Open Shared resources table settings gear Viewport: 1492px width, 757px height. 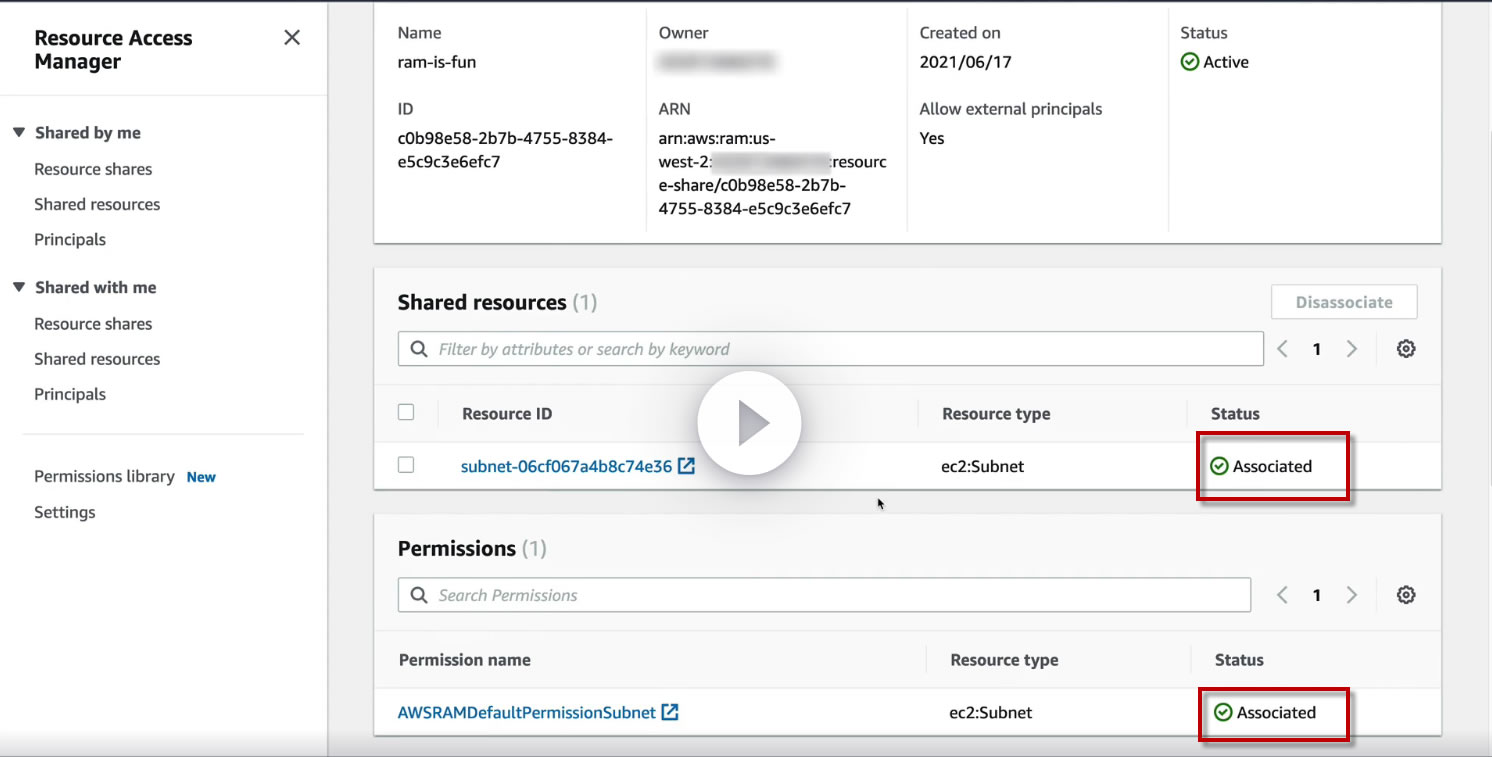1406,349
